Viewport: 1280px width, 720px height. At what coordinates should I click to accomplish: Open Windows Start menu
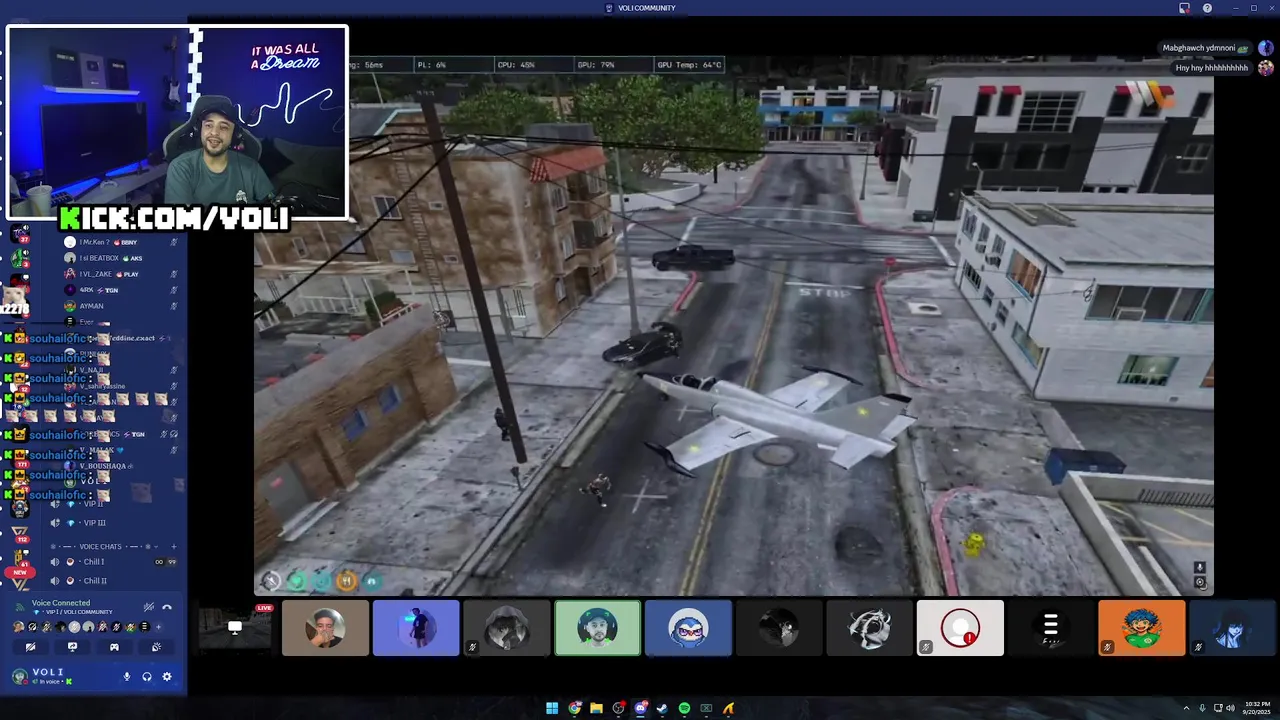552,708
